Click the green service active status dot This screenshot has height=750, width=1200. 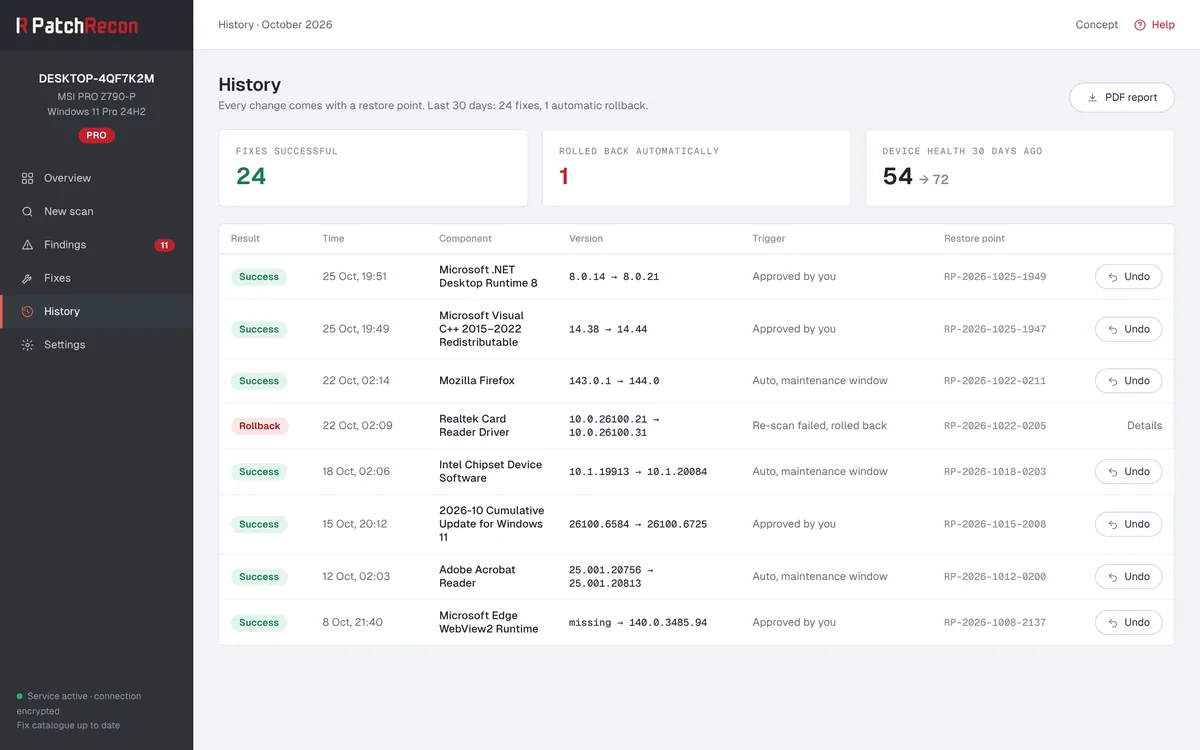click(19, 696)
